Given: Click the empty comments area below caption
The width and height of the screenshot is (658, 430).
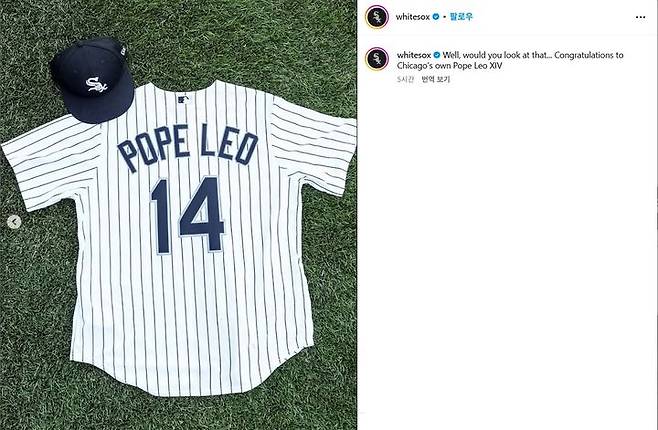Looking at the screenshot, I should [x=508, y=252].
